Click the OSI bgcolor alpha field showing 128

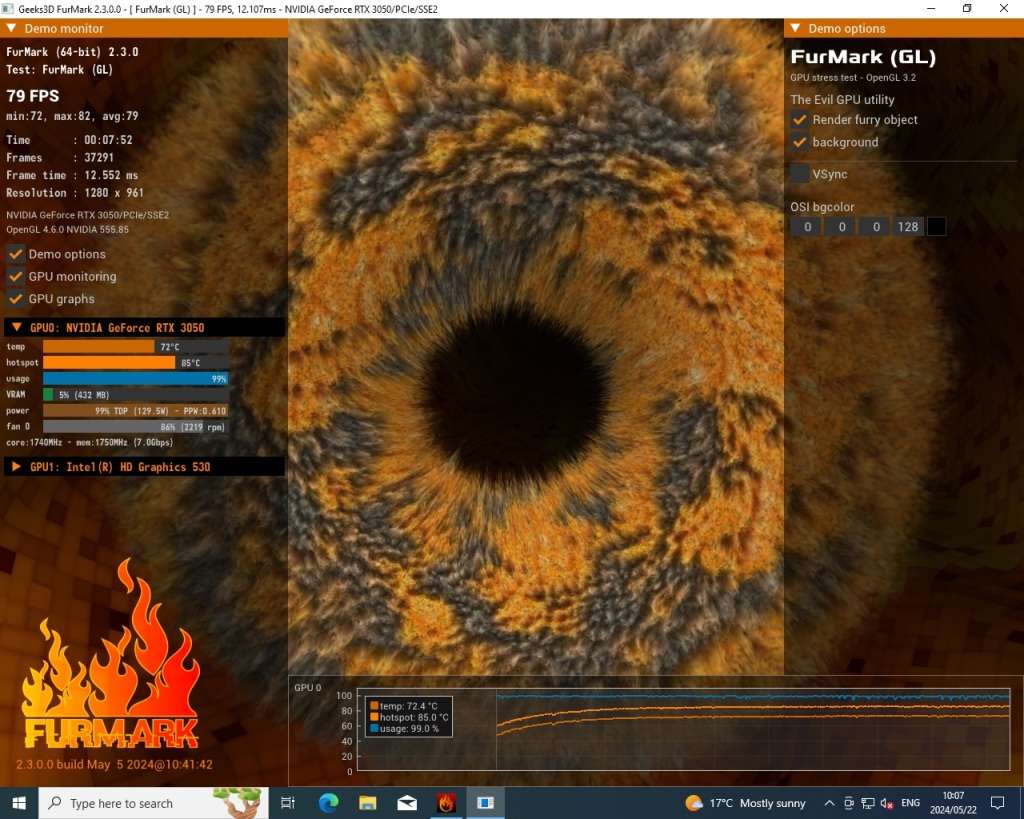tap(908, 227)
